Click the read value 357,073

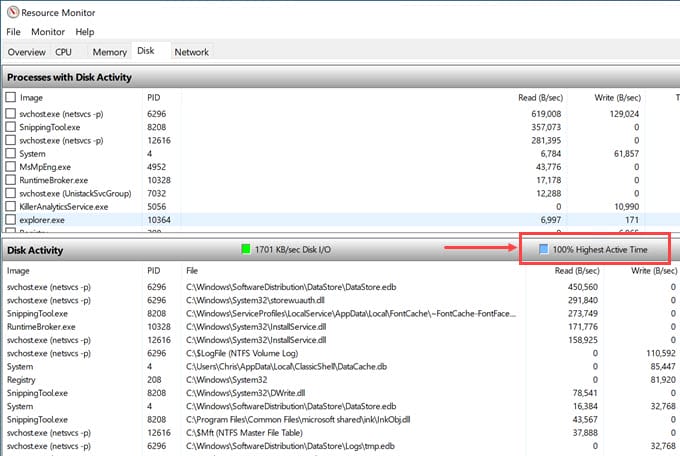(546, 127)
